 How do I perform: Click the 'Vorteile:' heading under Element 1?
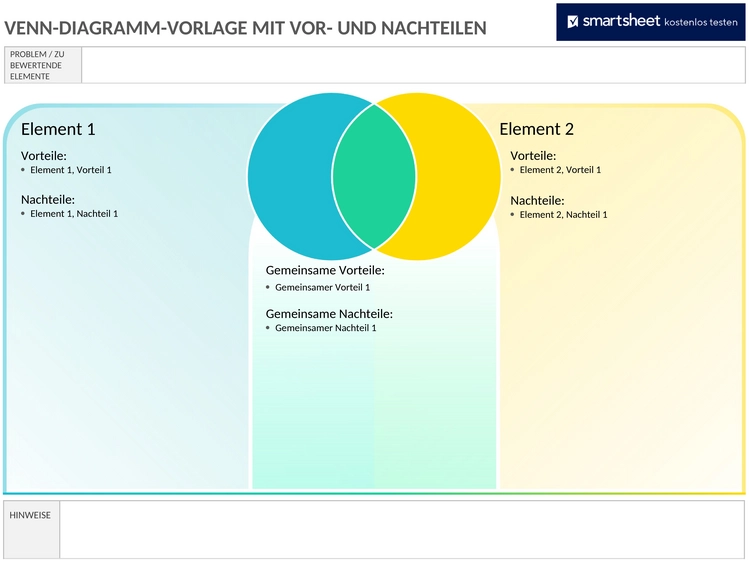[x=43, y=156]
